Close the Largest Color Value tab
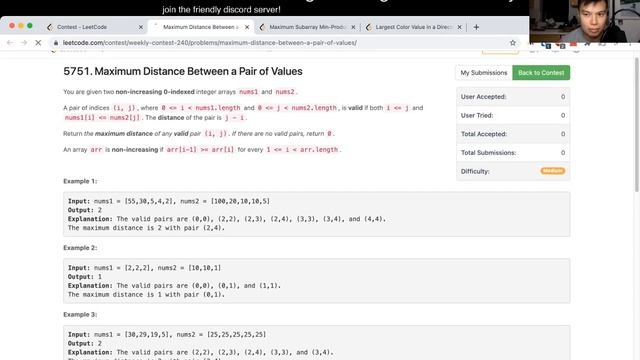The image size is (640, 360). point(459,27)
